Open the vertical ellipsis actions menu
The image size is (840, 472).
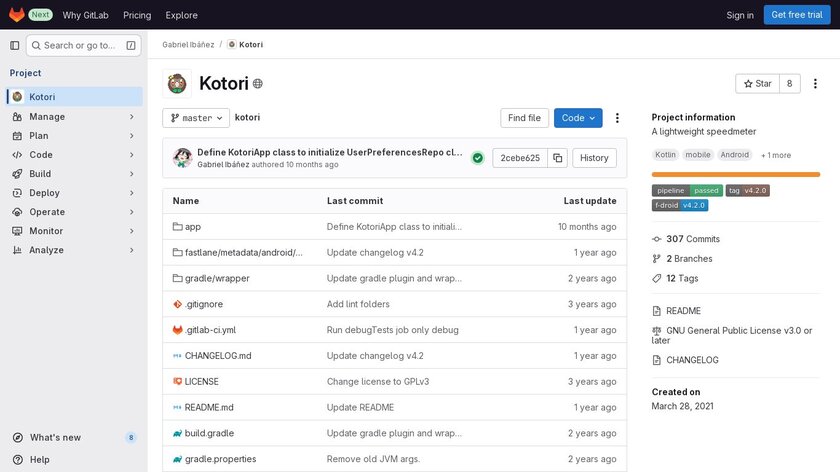pos(617,118)
